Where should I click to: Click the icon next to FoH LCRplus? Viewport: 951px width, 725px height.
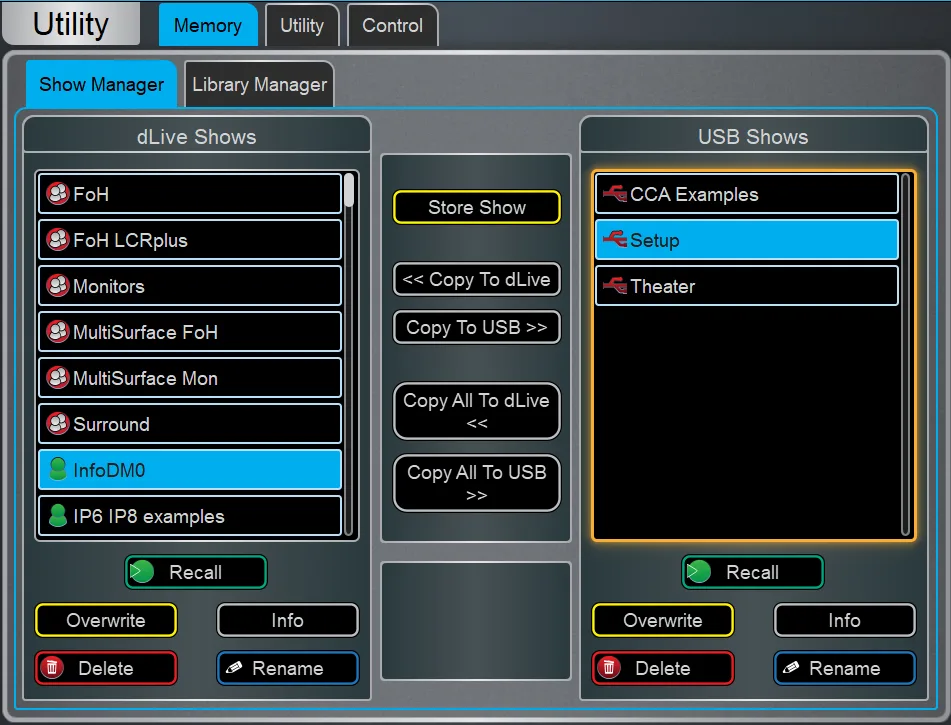tap(58, 240)
